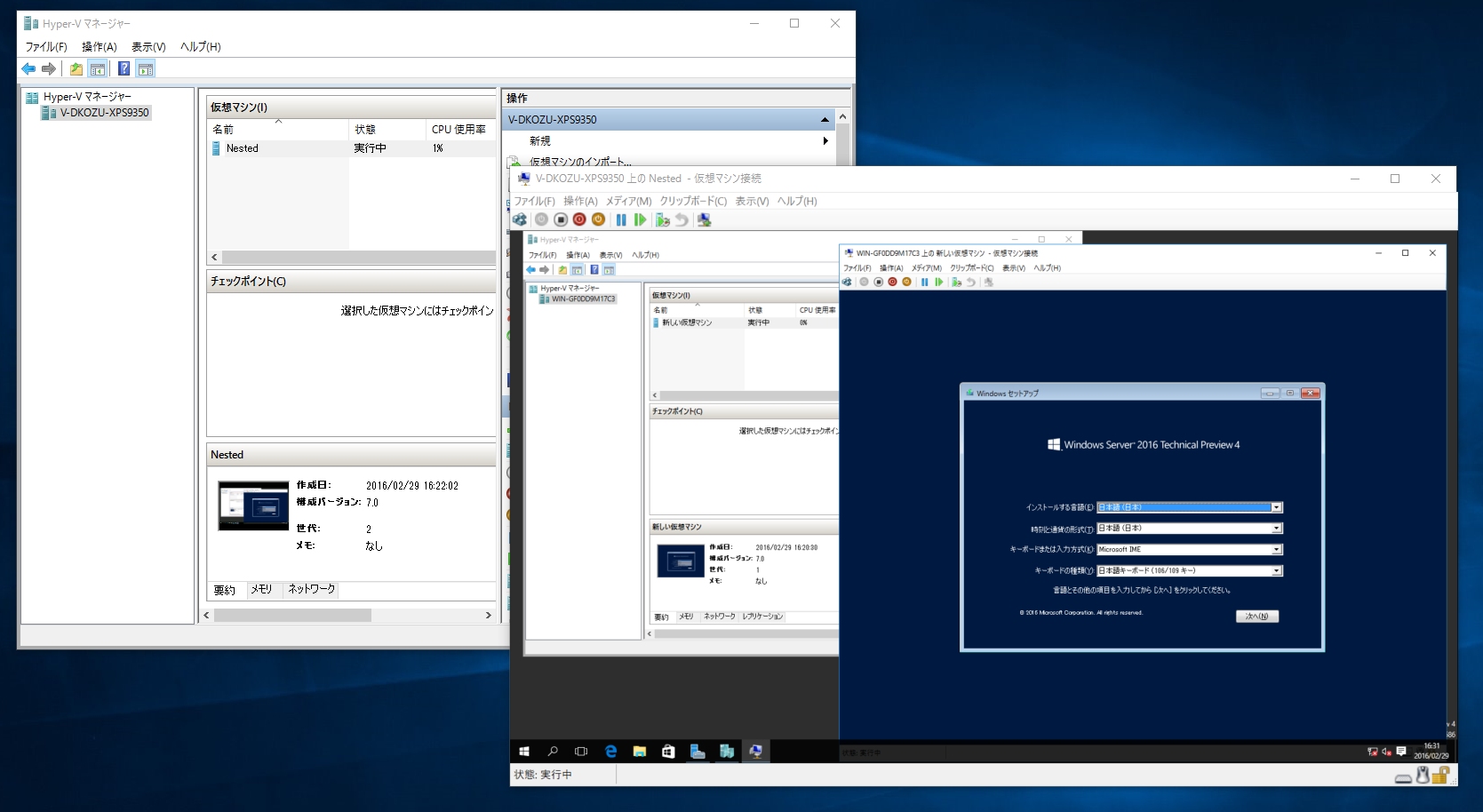Click Back arrow in inner Hyper-V Manager toolbar
This screenshot has height=812, width=1483.
click(530, 269)
